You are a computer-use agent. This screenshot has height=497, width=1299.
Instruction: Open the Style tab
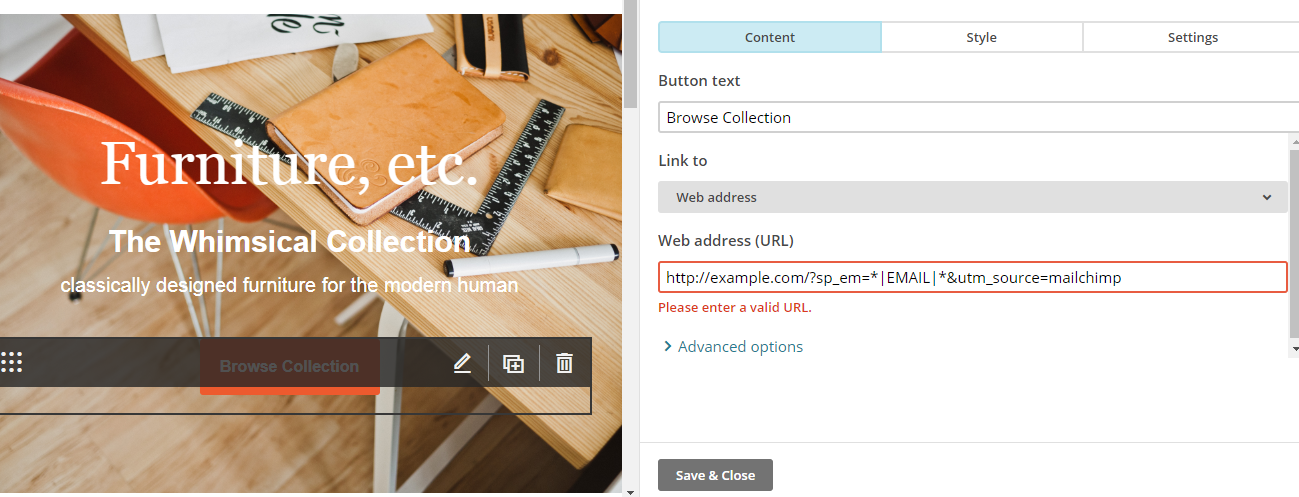coord(982,37)
